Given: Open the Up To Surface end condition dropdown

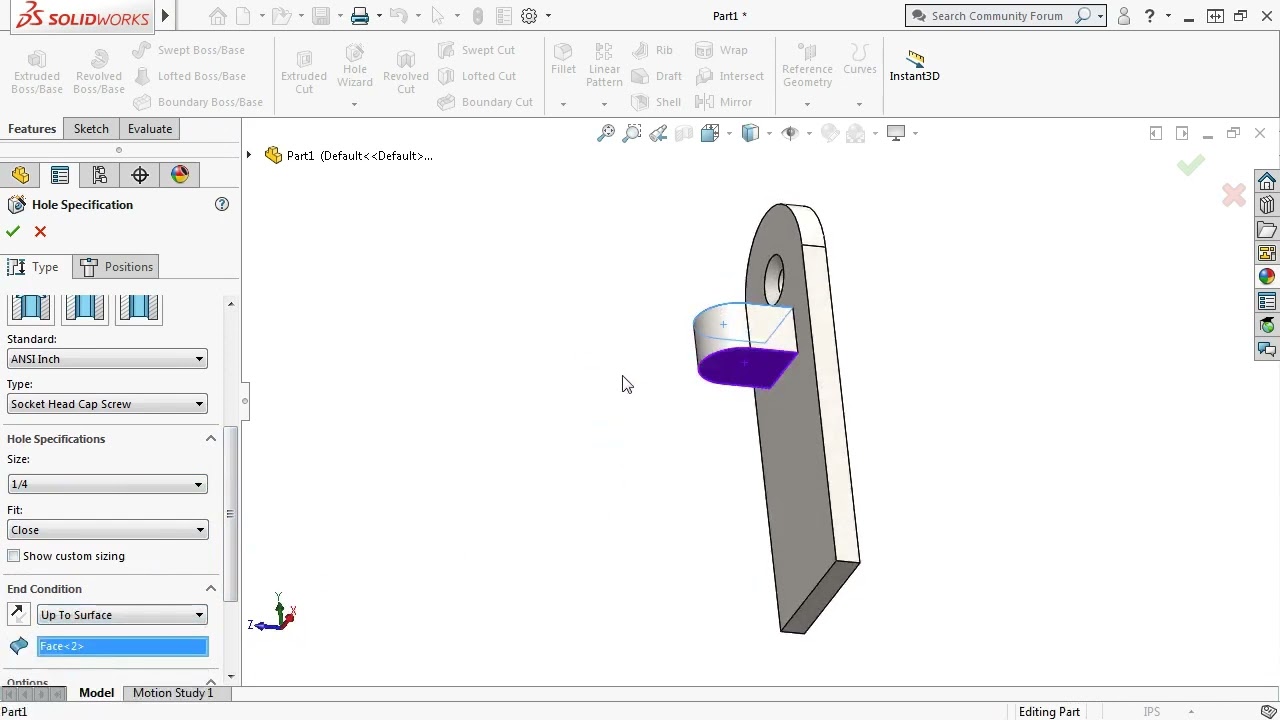Looking at the screenshot, I should (122, 615).
